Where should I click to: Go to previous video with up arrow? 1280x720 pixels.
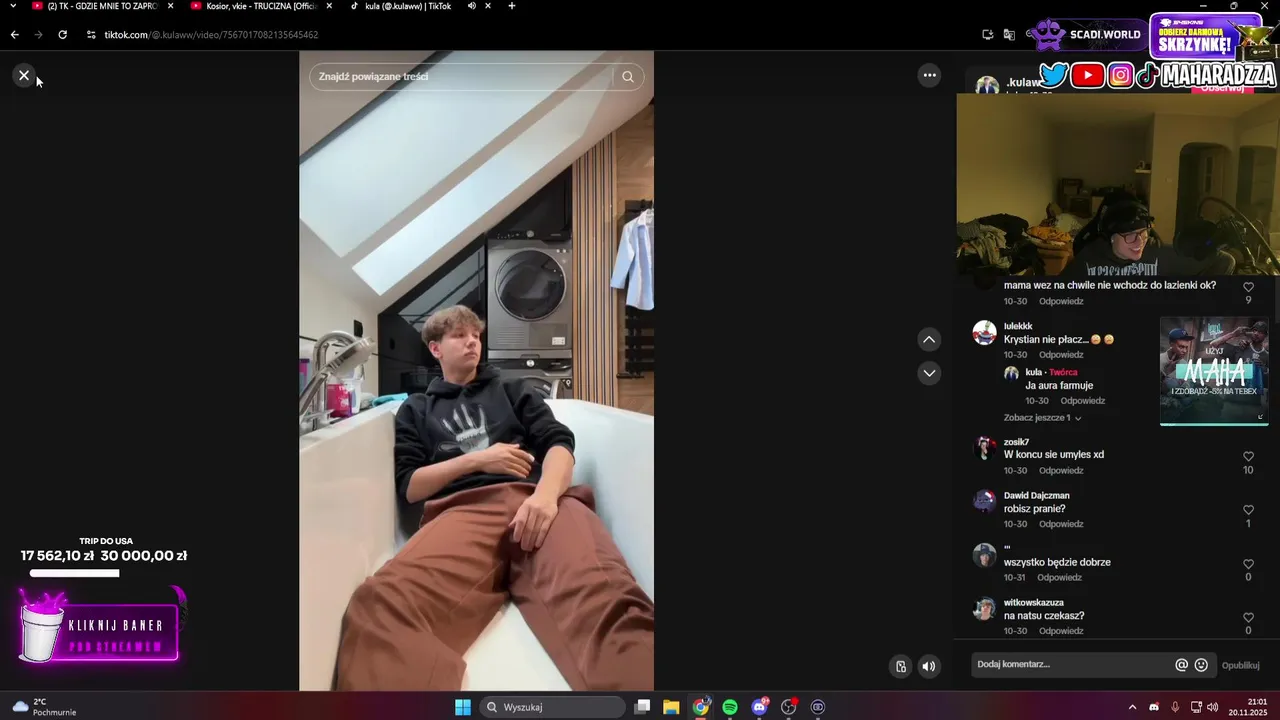[929, 340]
